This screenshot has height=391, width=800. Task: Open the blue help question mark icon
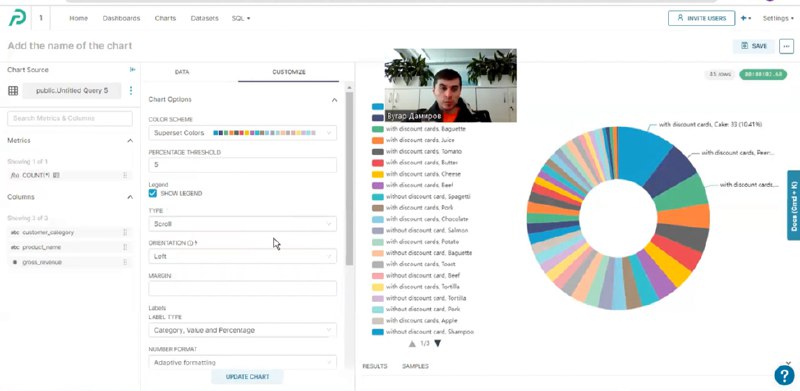(784, 375)
